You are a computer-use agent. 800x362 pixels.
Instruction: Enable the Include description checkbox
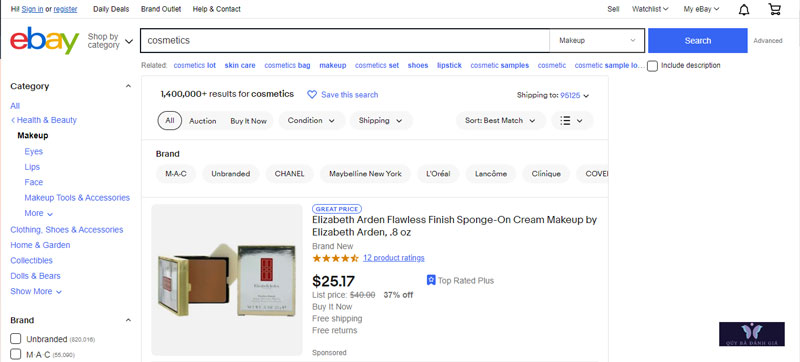(x=653, y=66)
